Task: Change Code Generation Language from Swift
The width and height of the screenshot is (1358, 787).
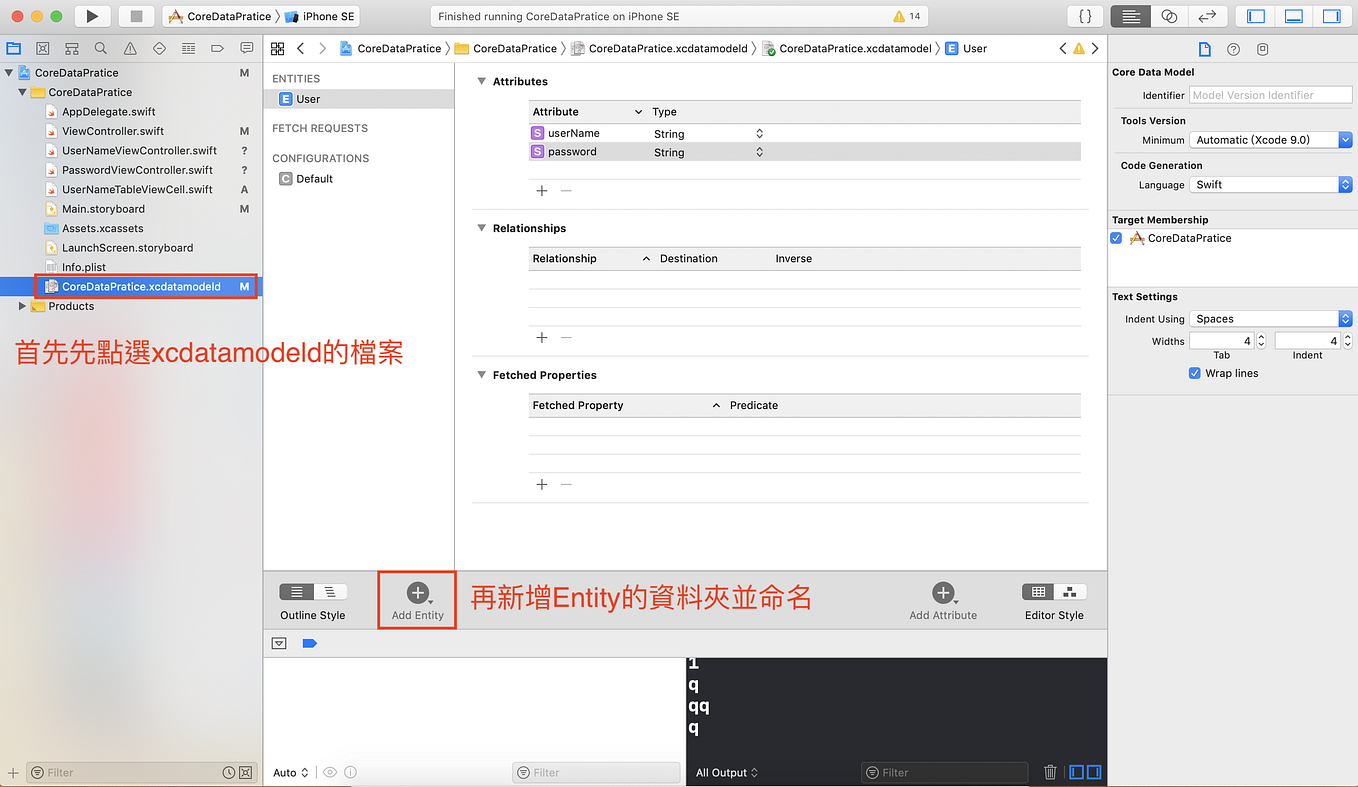Action: click(x=1345, y=184)
